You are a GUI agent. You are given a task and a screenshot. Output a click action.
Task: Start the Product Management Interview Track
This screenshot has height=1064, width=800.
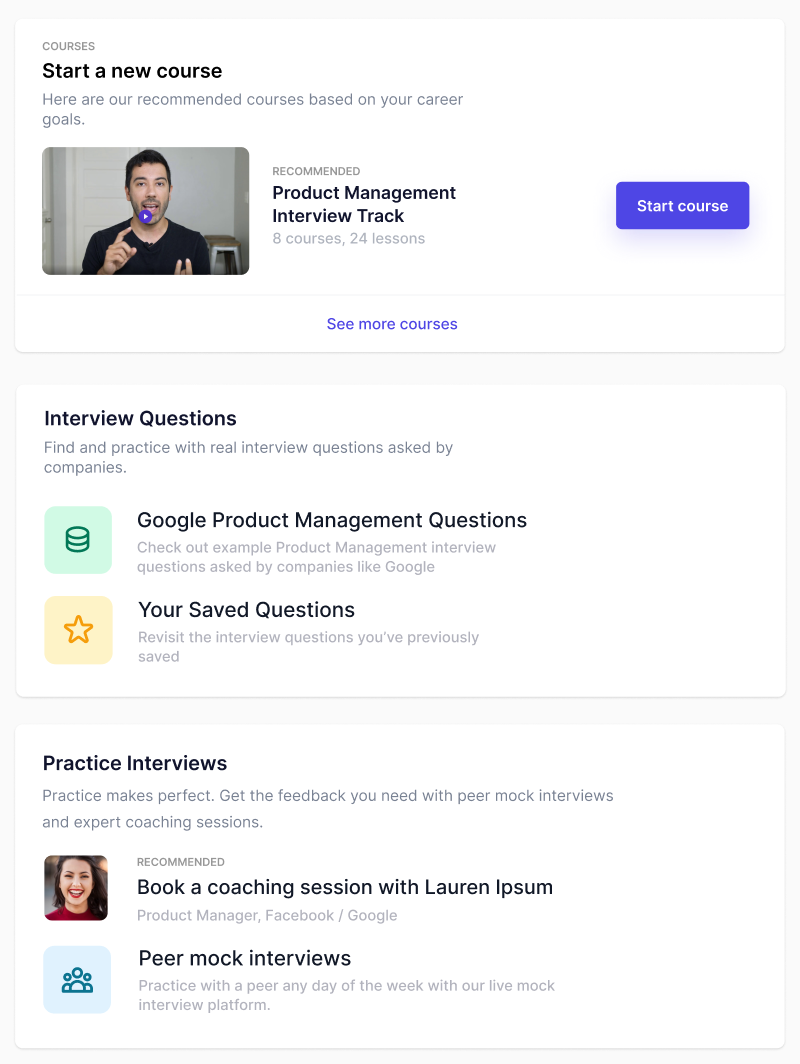click(682, 206)
